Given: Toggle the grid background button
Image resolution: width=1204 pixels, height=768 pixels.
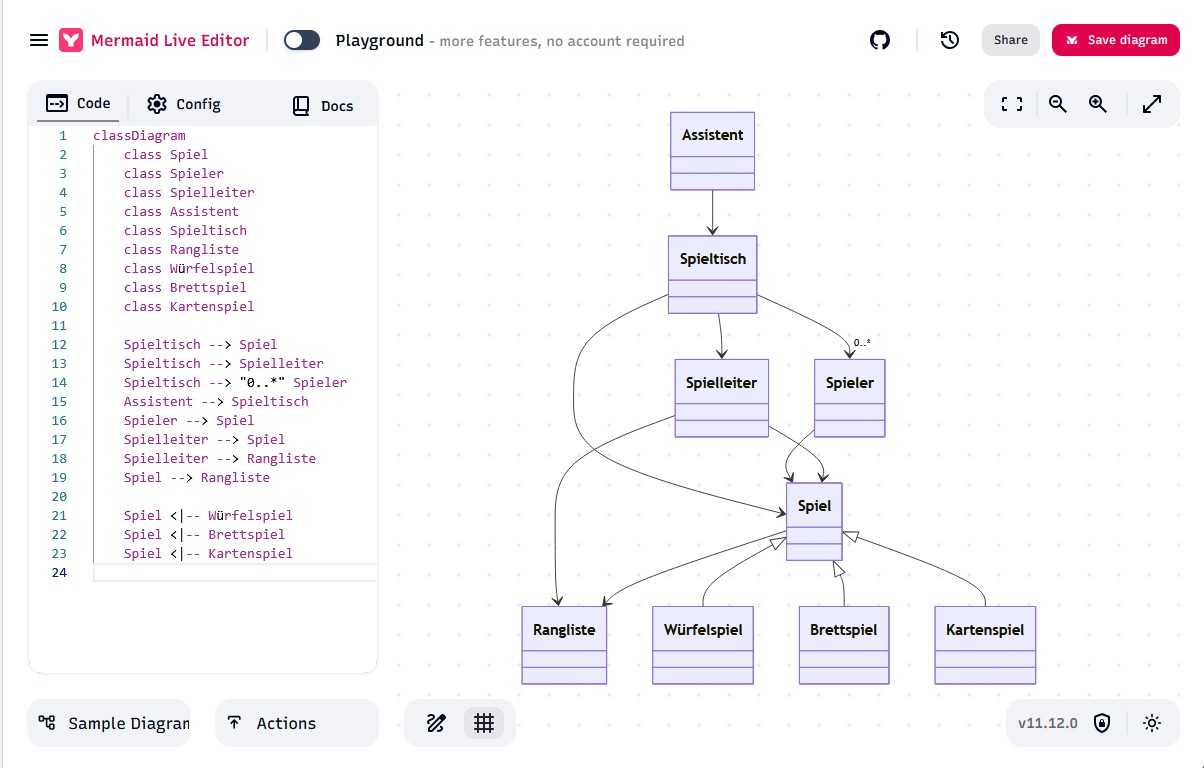Looking at the screenshot, I should [484, 723].
